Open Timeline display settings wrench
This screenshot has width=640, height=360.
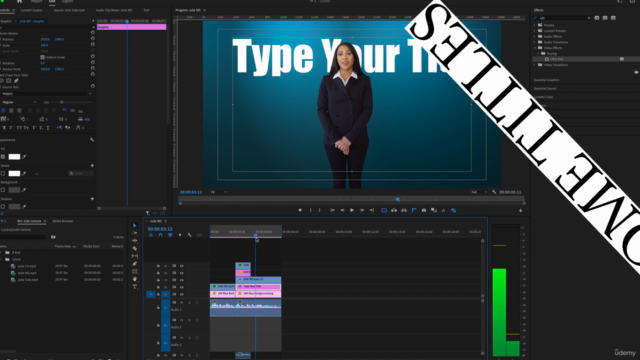pos(190,235)
